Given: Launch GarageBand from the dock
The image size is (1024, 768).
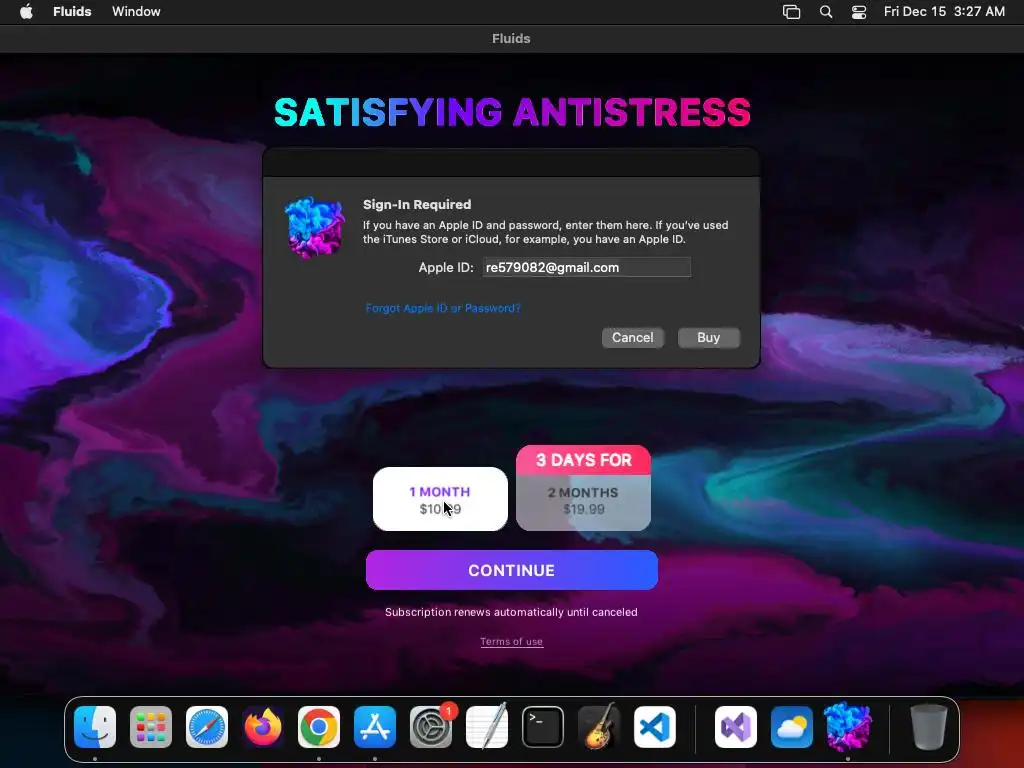Looking at the screenshot, I should click(599, 727).
